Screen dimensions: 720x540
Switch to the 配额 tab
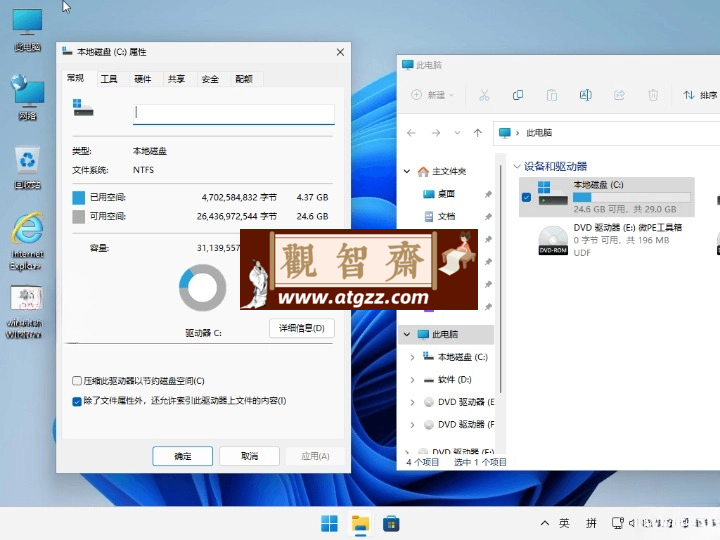(244, 79)
